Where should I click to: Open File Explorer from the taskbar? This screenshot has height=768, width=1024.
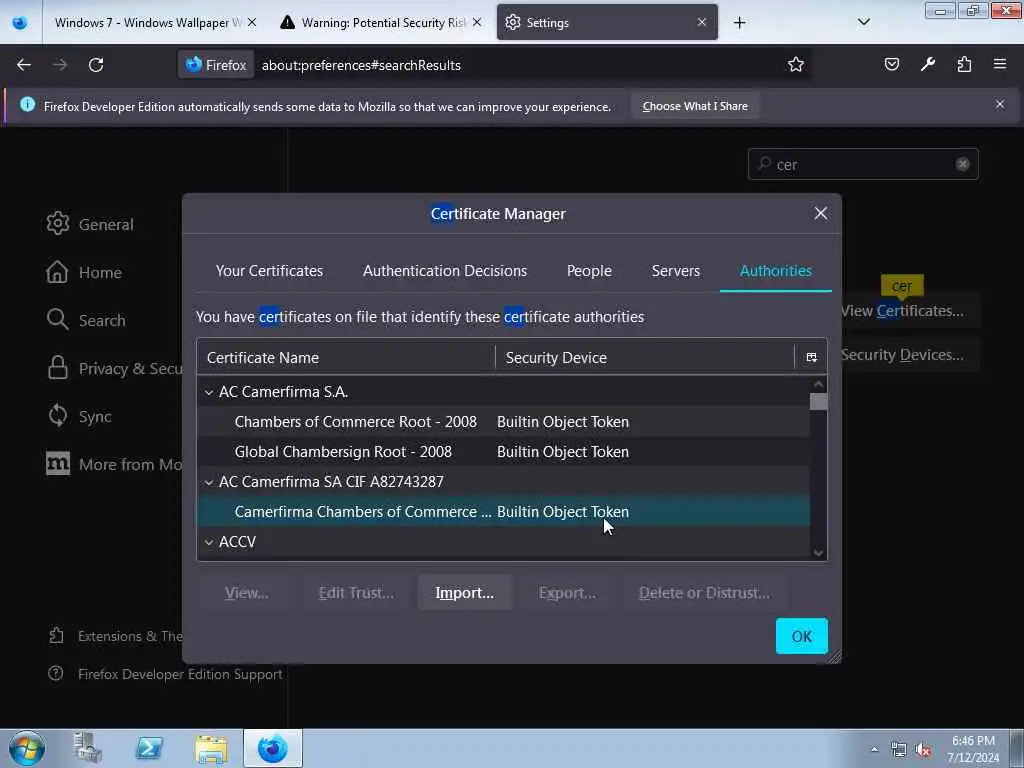click(211, 749)
